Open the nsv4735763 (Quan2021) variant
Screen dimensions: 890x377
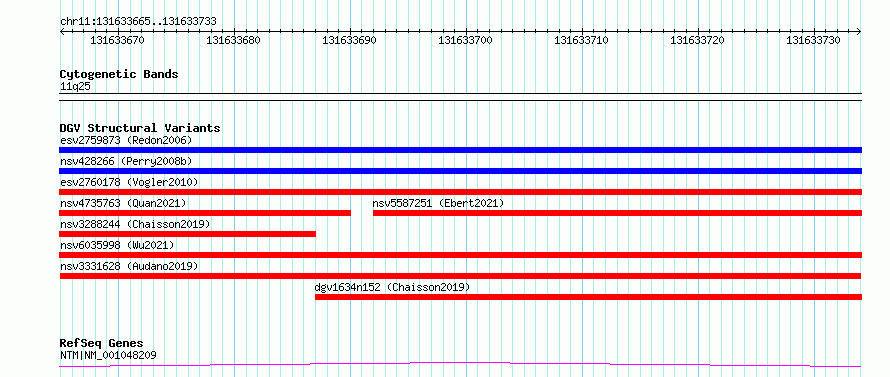tap(123, 203)
